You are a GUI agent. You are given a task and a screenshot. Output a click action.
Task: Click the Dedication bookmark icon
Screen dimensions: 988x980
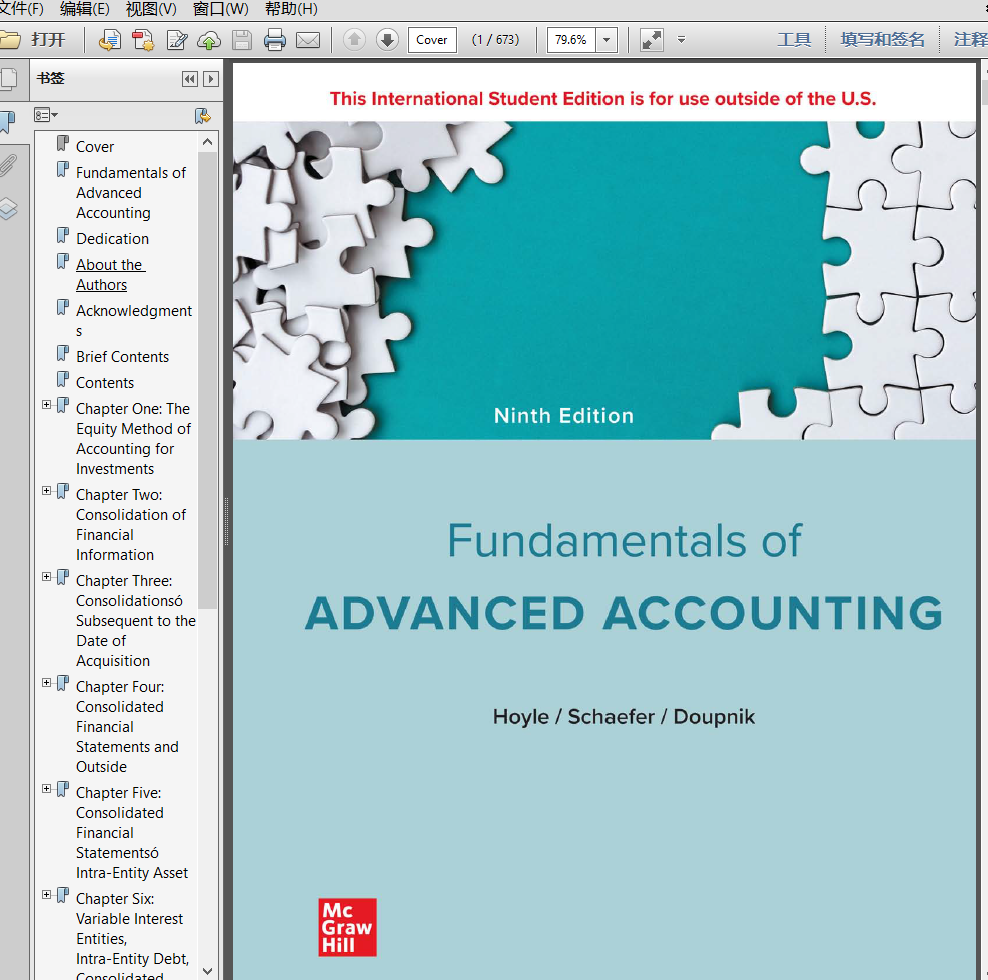[x=62, y=236]
